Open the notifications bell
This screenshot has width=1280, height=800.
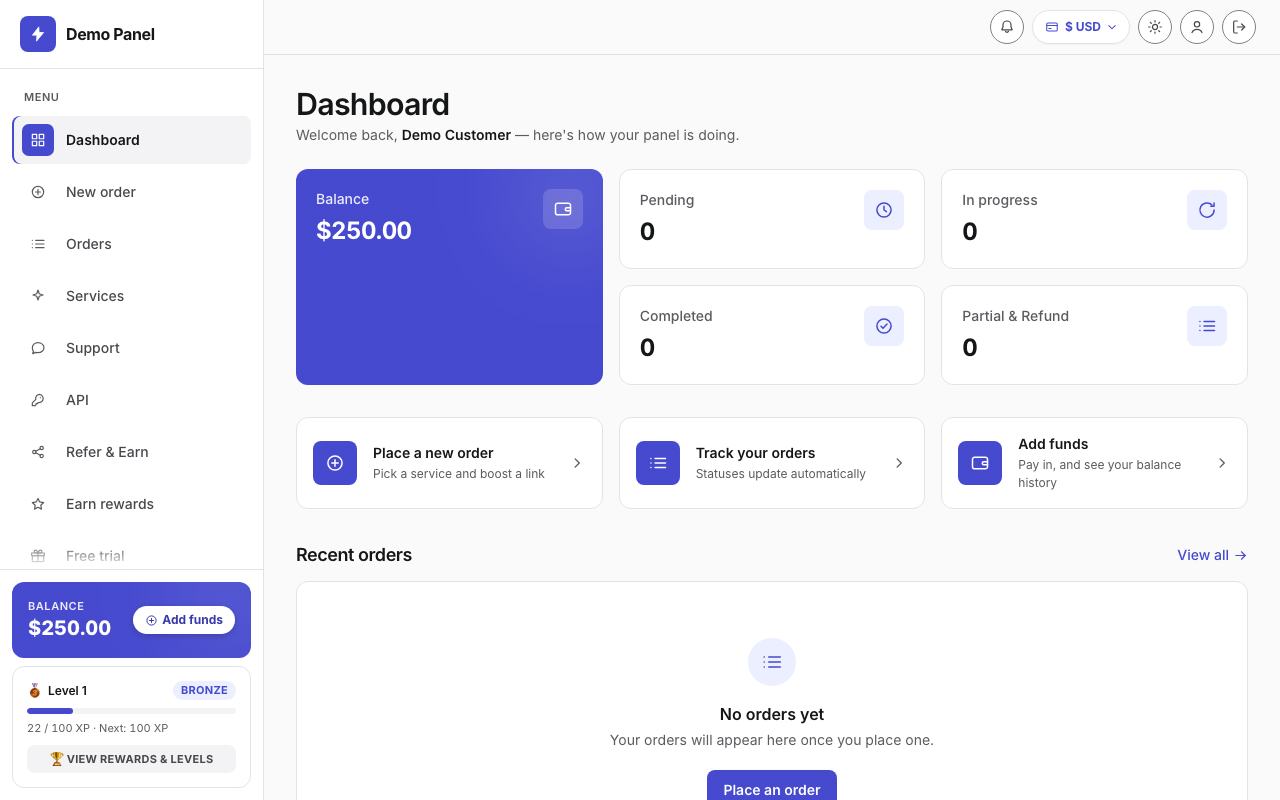coord(1007,27)
